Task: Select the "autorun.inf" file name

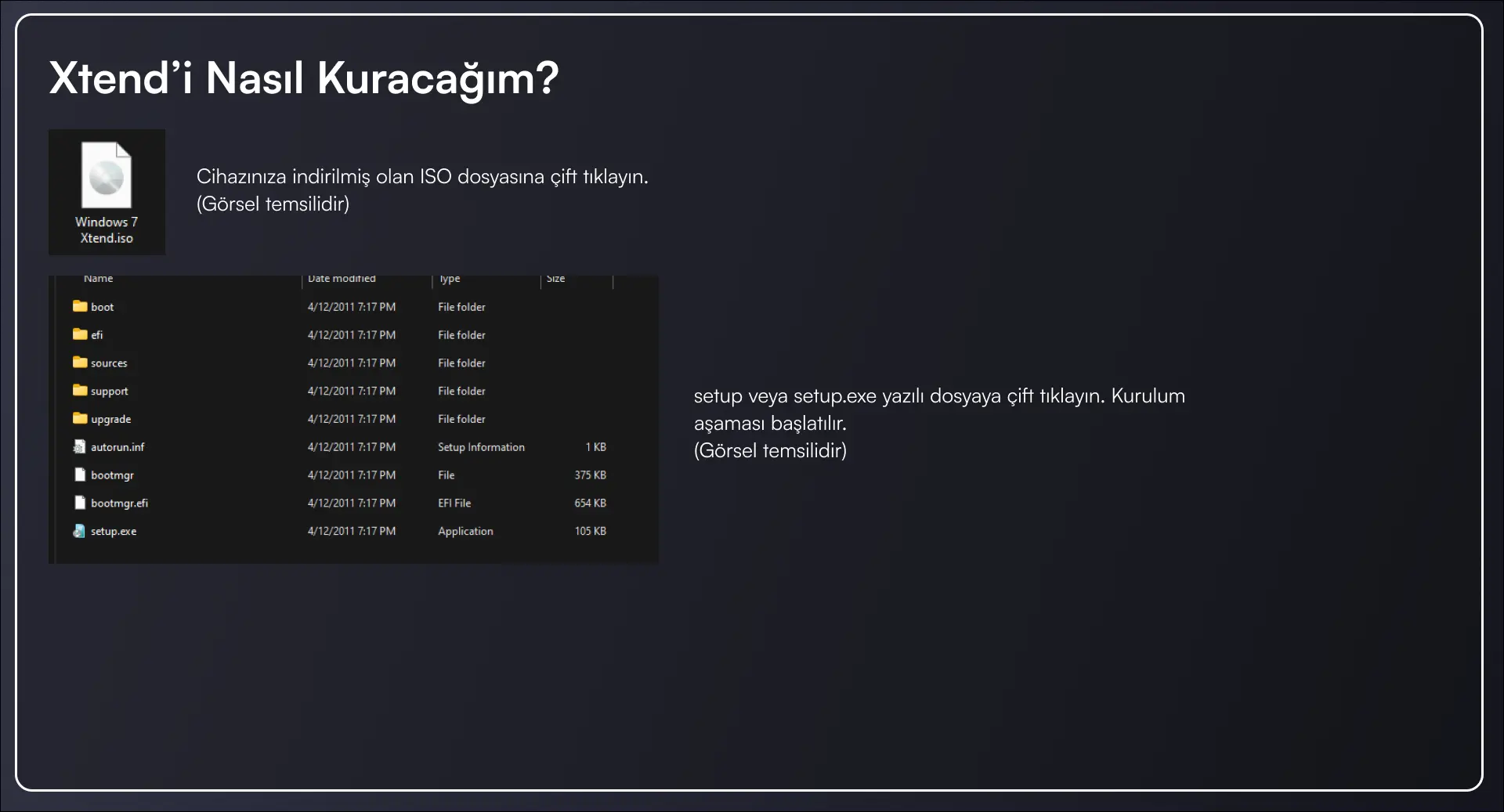Action: pyautogui.click(x=117, y=447)
